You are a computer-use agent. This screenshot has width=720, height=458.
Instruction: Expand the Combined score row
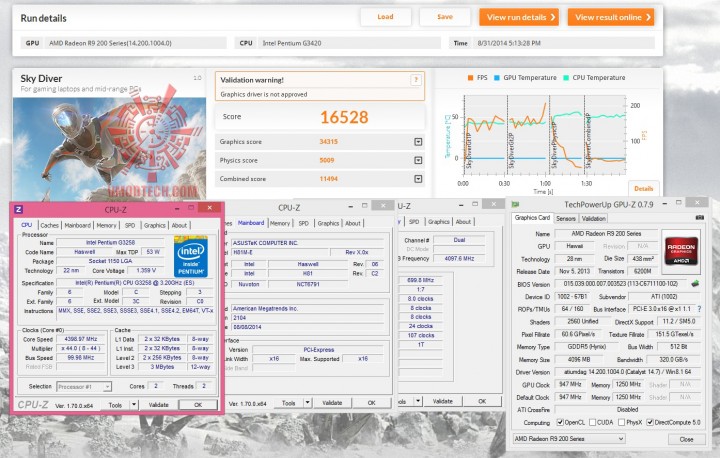pos(418,179)
